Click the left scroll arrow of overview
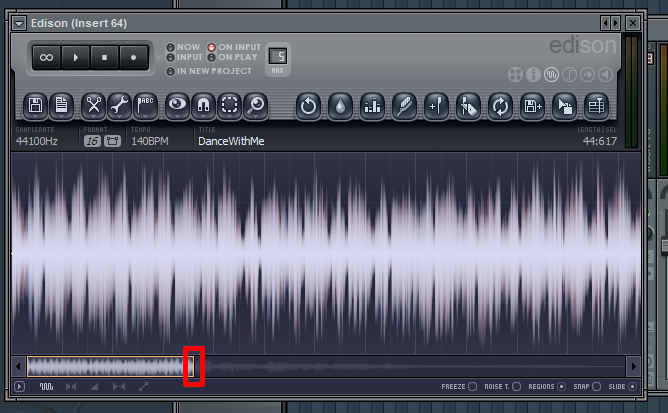 (x=18, y=367)
